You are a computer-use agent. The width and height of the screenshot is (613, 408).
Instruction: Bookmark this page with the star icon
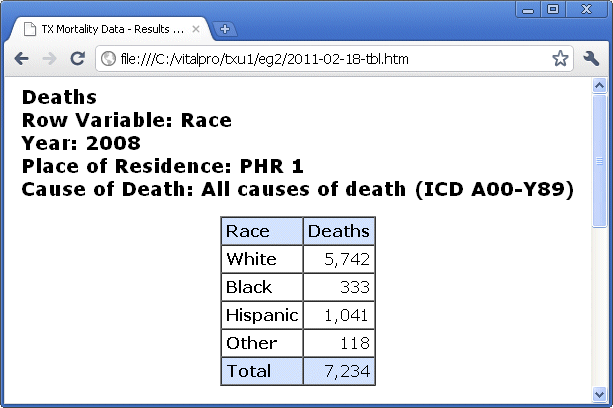pos(560,59)
